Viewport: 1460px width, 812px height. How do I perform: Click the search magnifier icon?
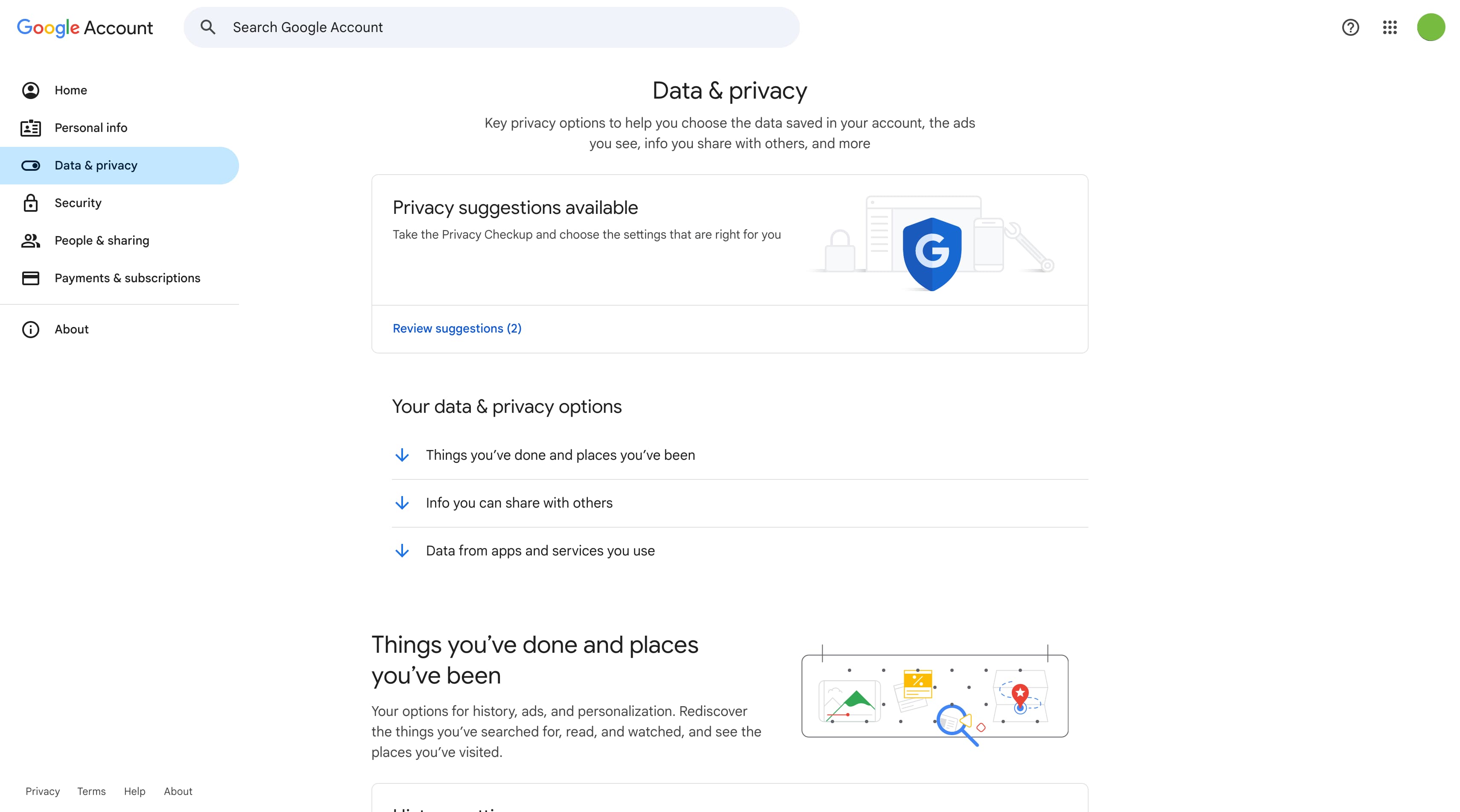208,27
